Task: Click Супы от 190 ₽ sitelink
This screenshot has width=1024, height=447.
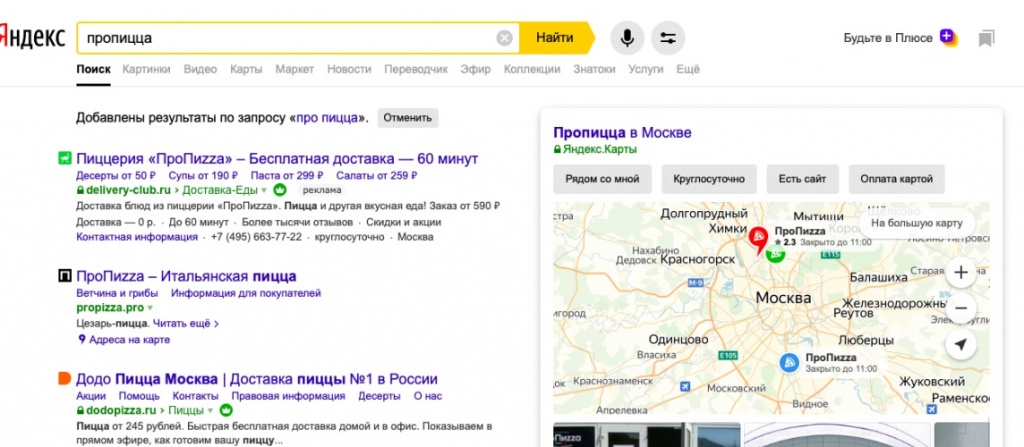Action: 203,176
